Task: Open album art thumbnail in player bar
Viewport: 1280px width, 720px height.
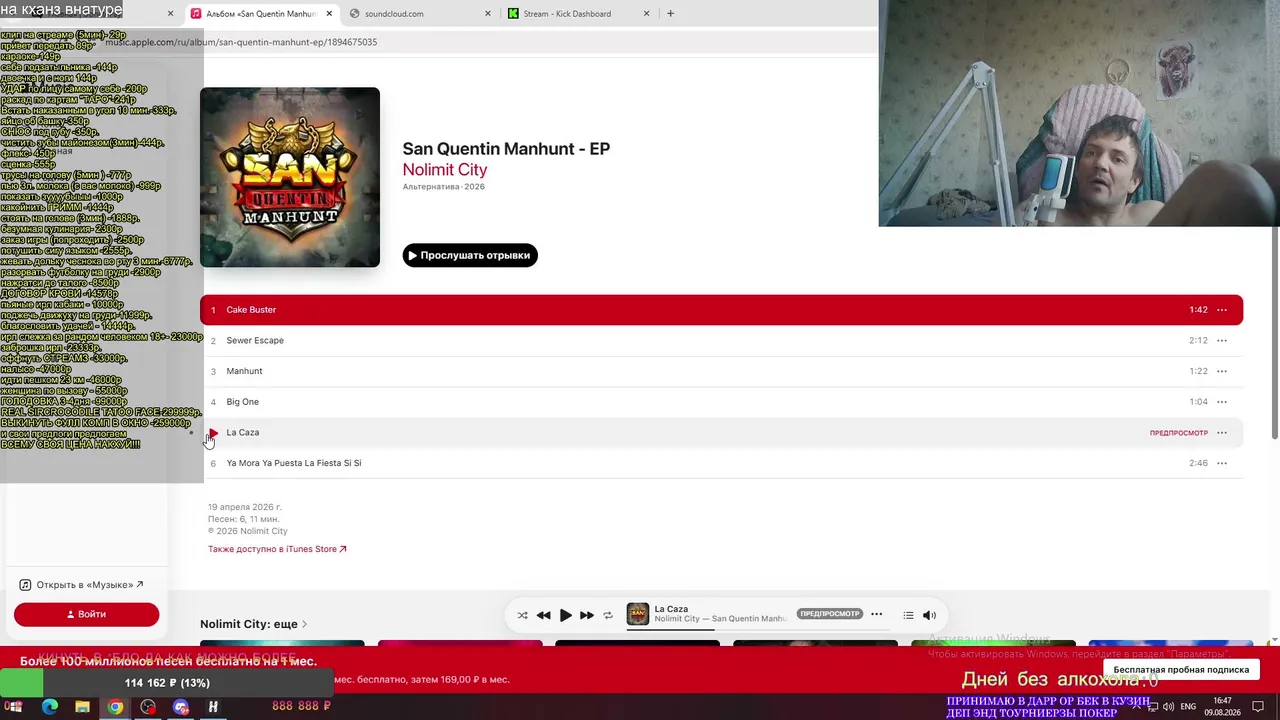Action: click(x=638, y=614)
